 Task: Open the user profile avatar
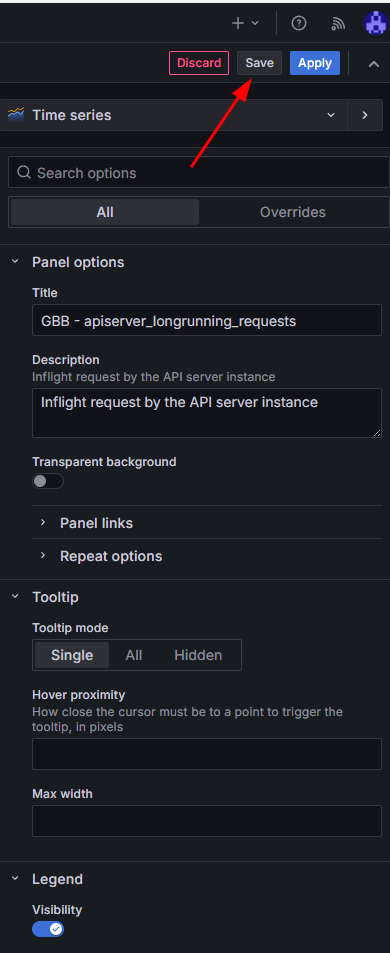point(375,23)
